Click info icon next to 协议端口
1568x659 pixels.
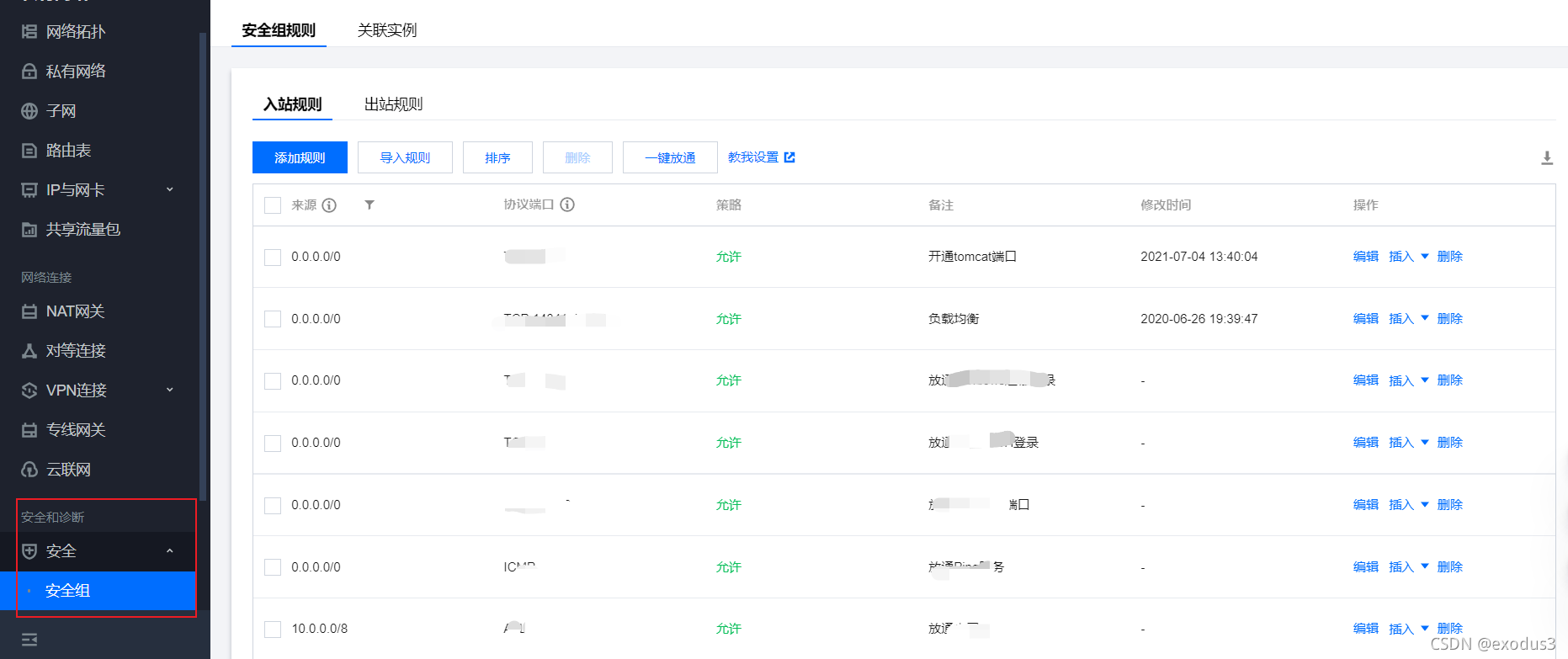567,205
